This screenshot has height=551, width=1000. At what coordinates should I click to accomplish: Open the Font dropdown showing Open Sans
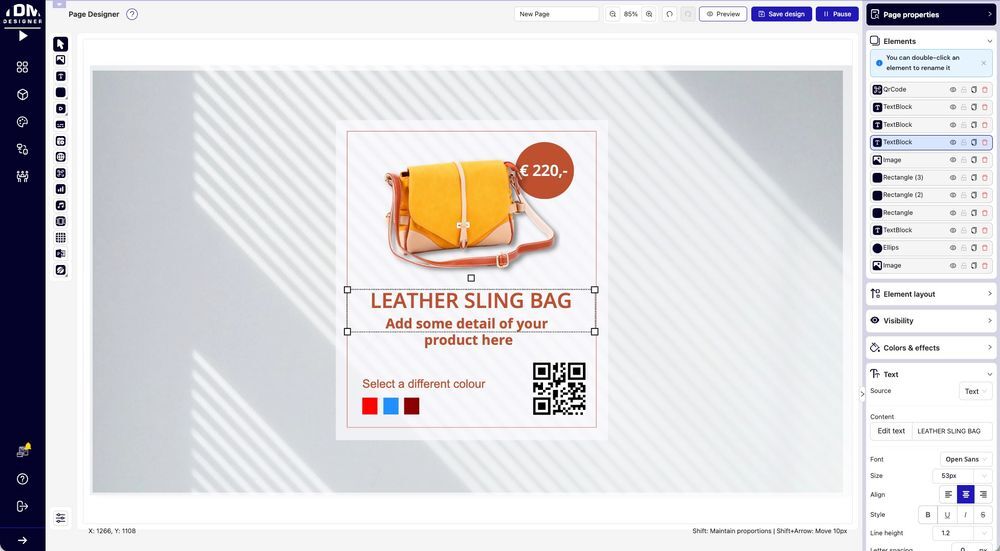point(966,459)
